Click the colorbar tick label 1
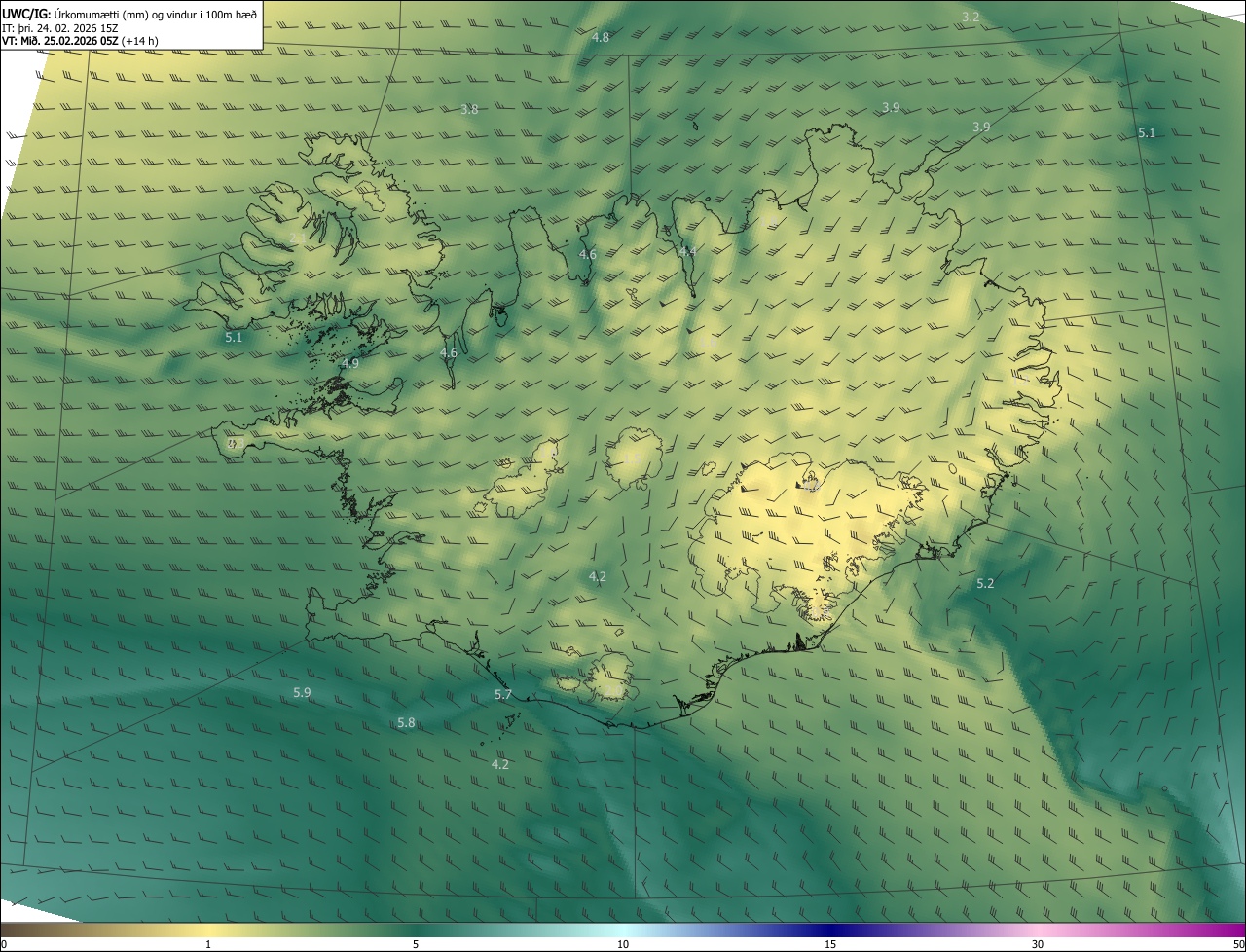 point(208,944)
